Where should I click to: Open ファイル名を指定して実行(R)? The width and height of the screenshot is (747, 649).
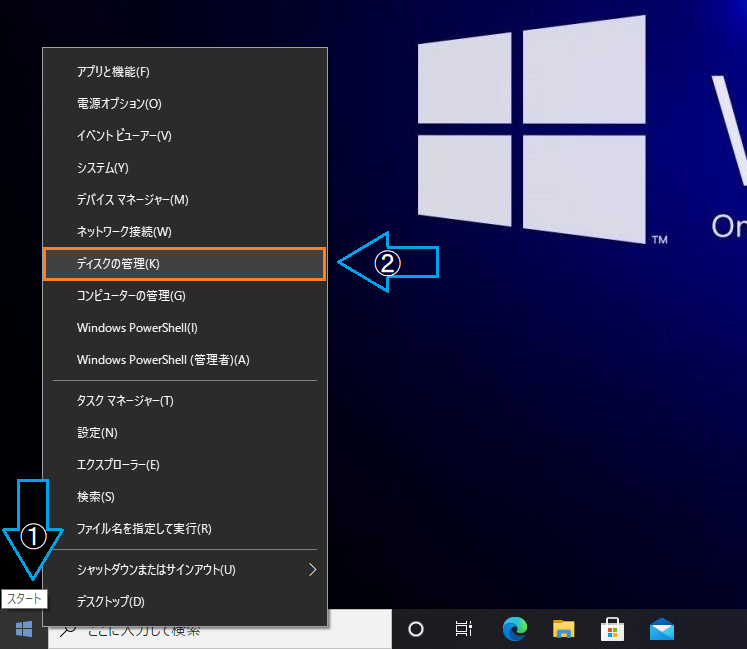185,529
